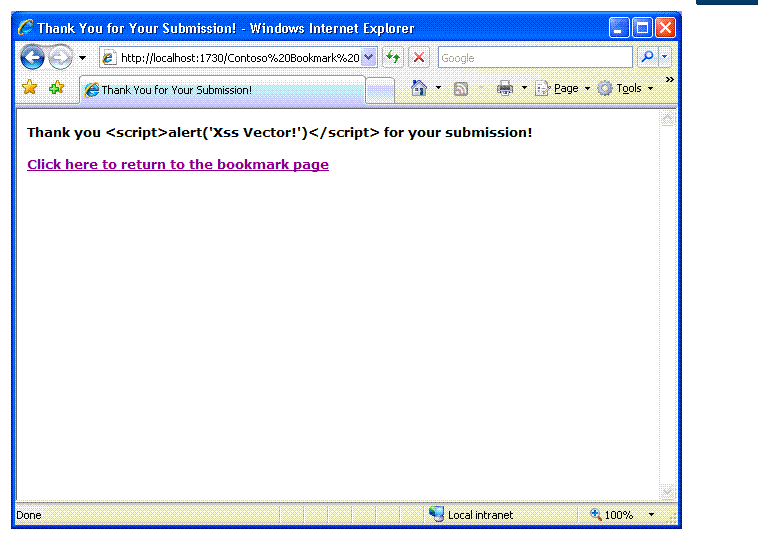The image size is (758, 541).
Task: Click the page icon in address bar
Action: (109, 58)
